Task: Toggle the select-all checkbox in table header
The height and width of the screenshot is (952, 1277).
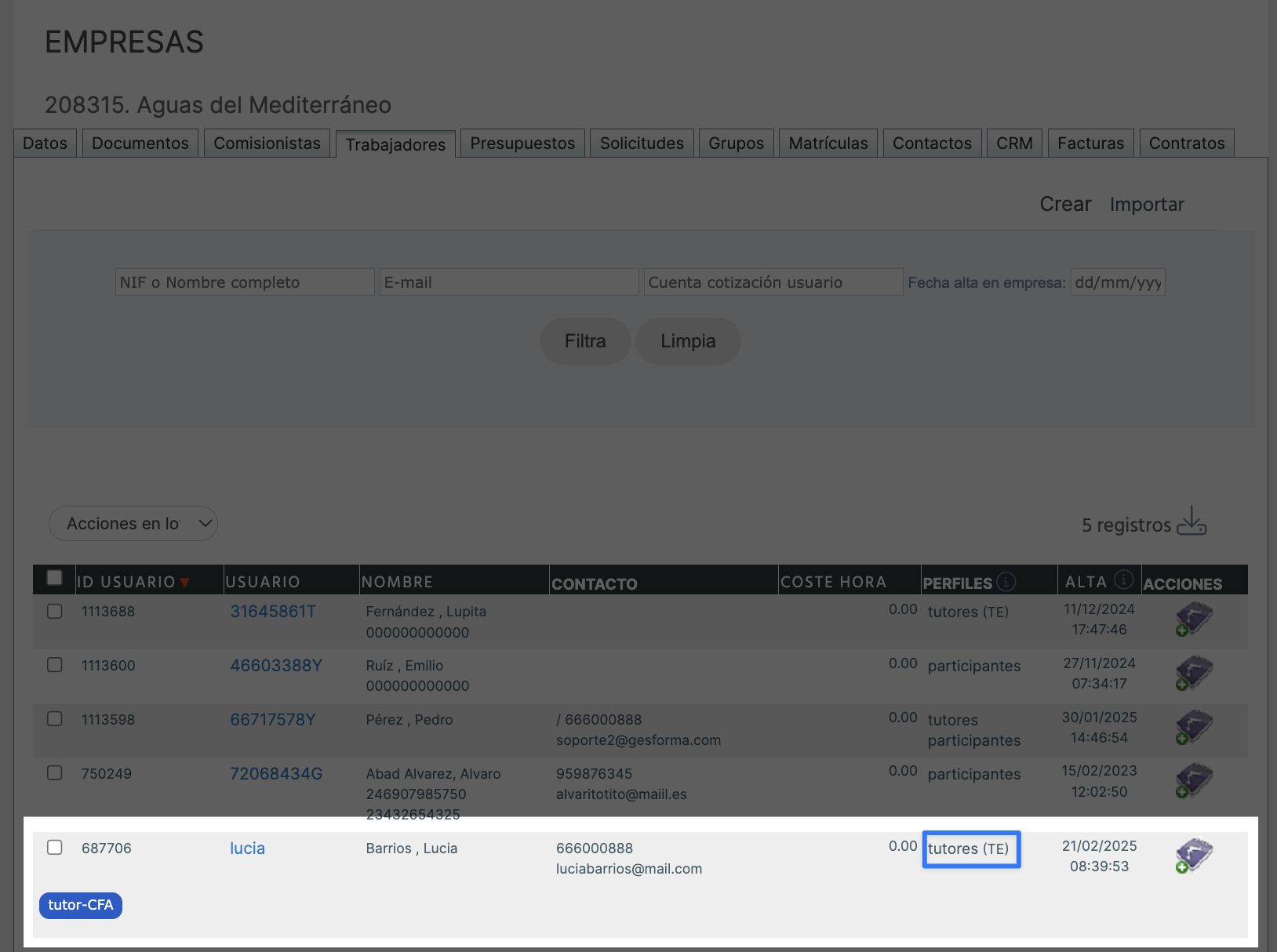Action: 55,578
